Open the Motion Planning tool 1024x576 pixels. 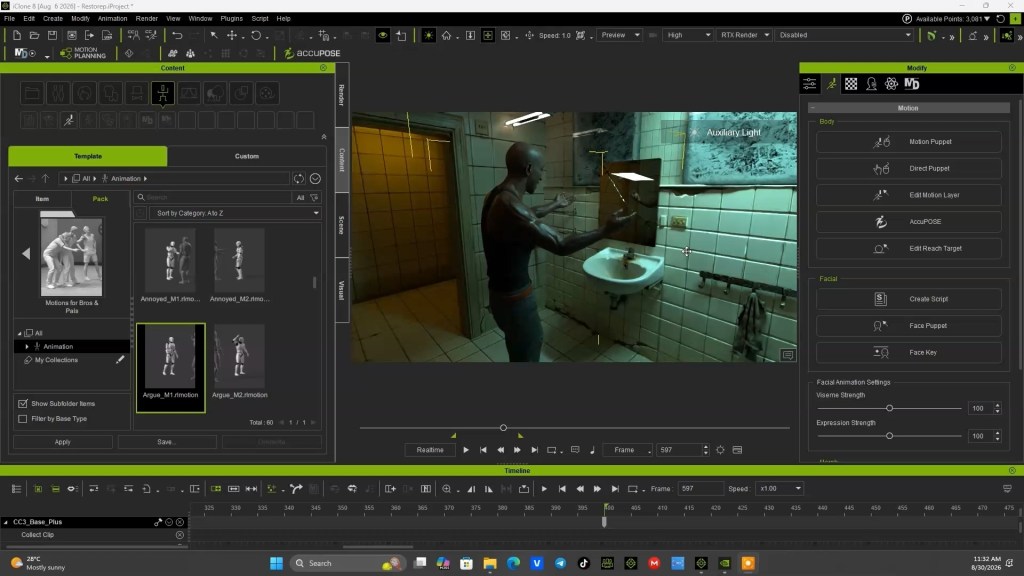(x=83, y=54)
